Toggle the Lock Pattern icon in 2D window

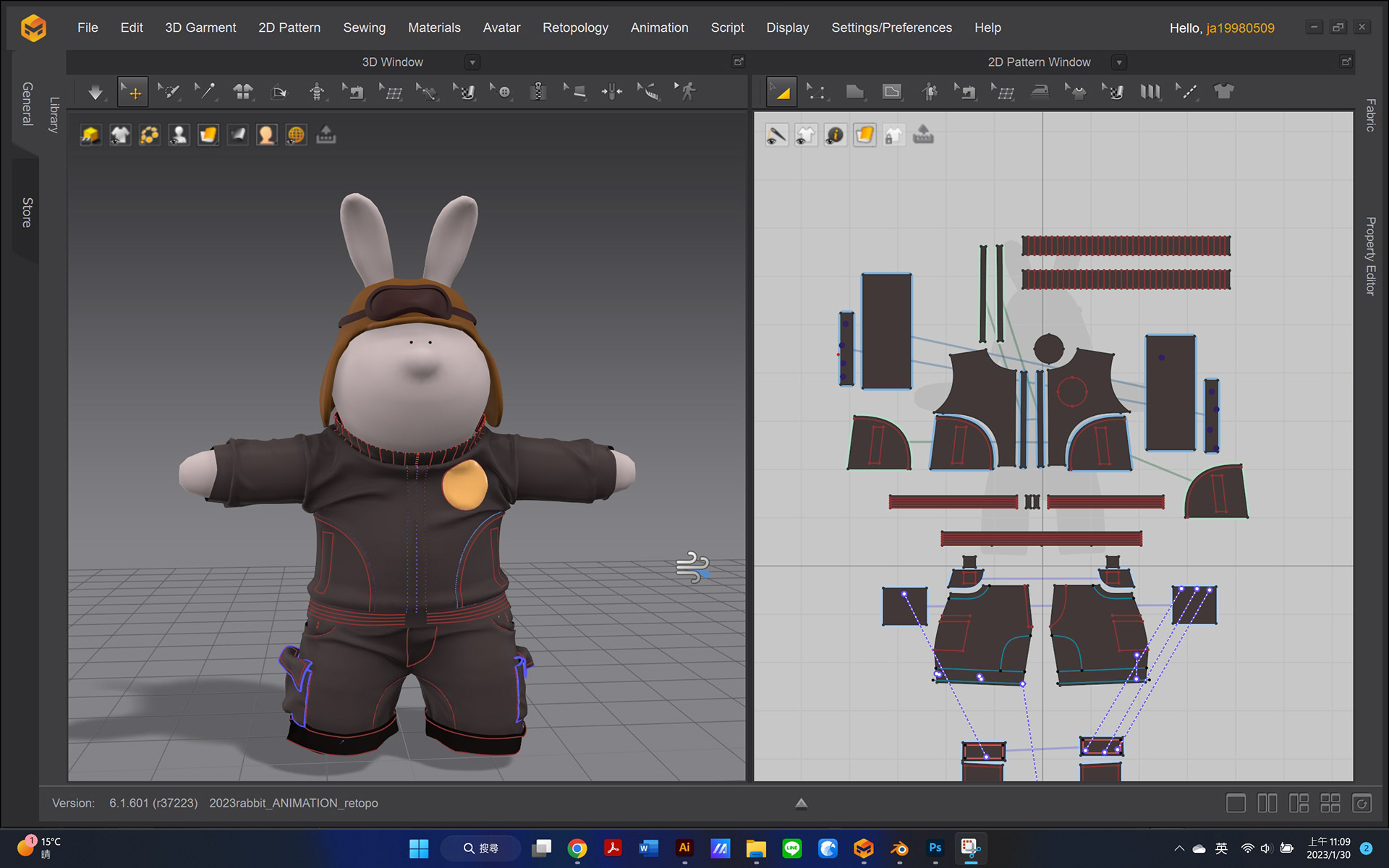893,135
